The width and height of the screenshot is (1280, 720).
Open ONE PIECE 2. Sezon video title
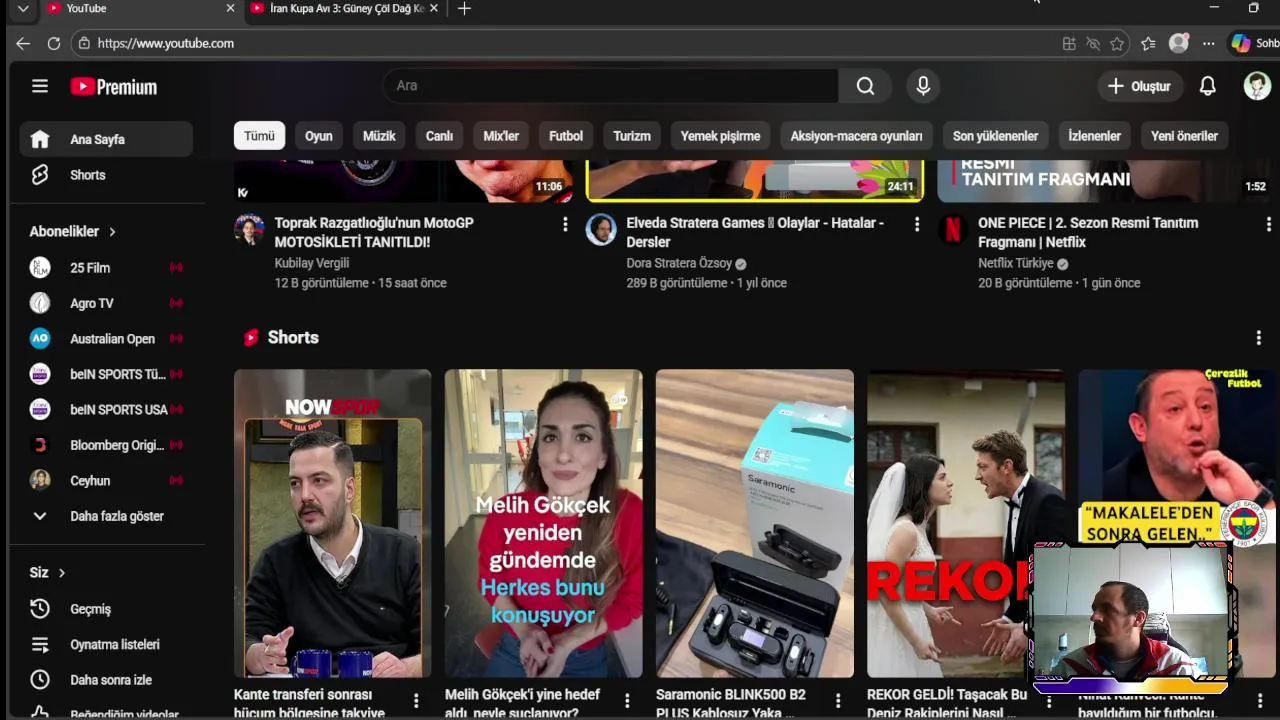[x=1088, y=232]
